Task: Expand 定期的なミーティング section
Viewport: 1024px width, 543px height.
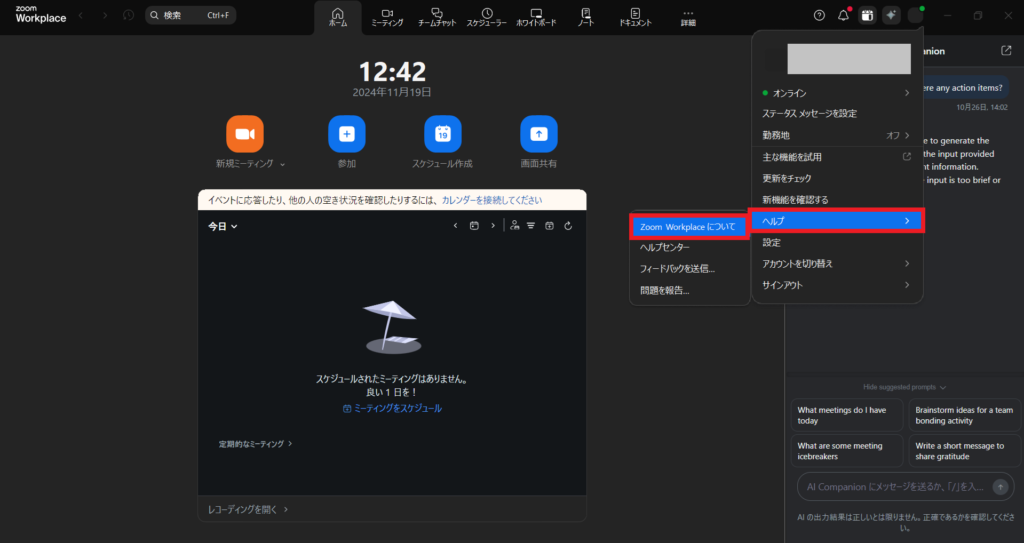Action: pyautogui.click(x=255, y=443)
